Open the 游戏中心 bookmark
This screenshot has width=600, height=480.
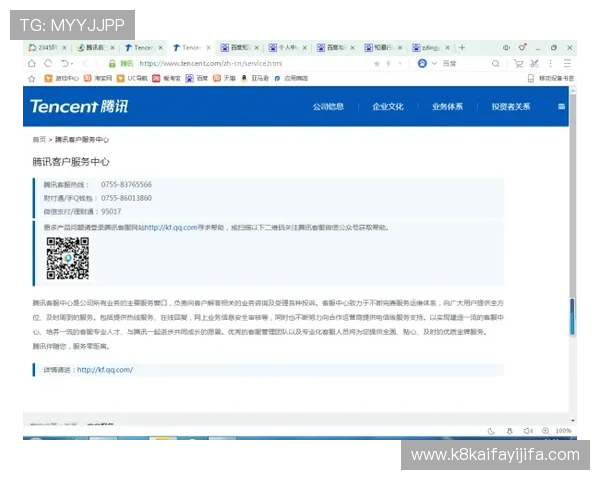coord(62,78)
